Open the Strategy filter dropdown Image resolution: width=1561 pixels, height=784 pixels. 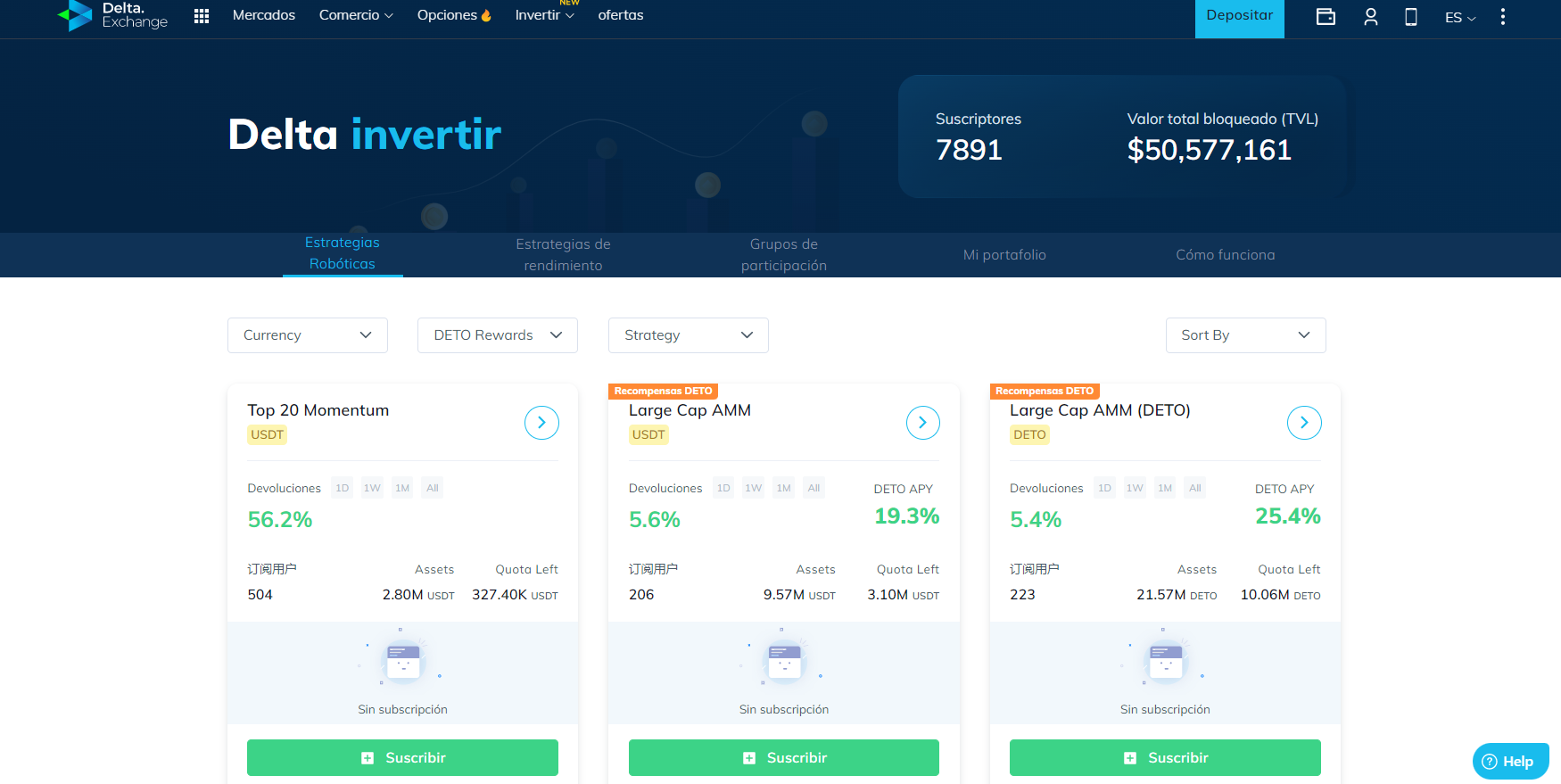click(x=689, y=335)
